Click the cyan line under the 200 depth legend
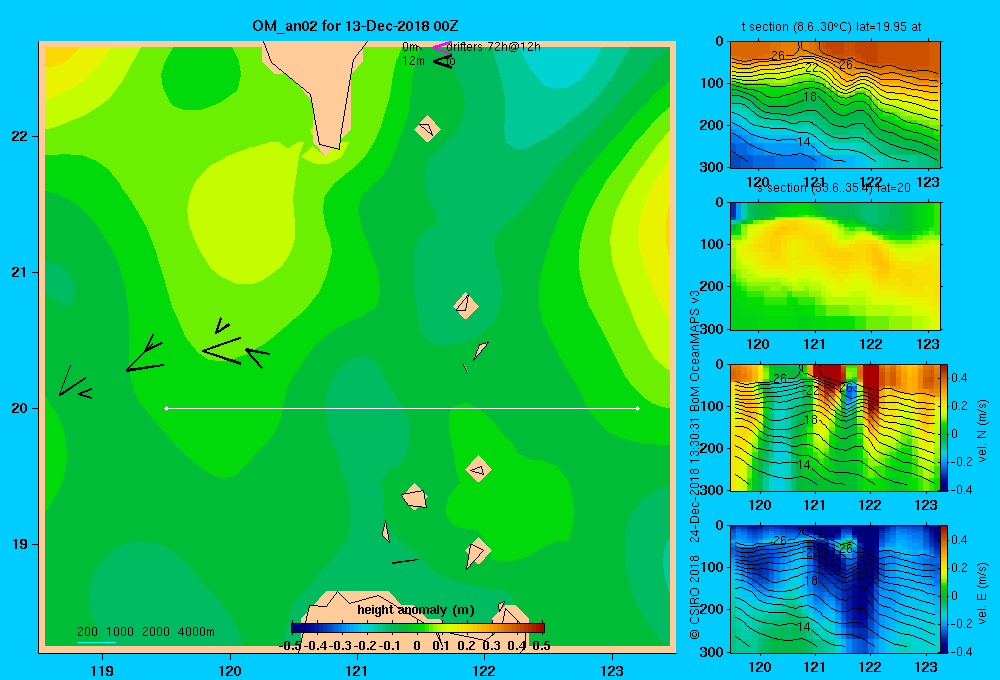This screenshot has height=680, width=1000. (x=96, y=642)
